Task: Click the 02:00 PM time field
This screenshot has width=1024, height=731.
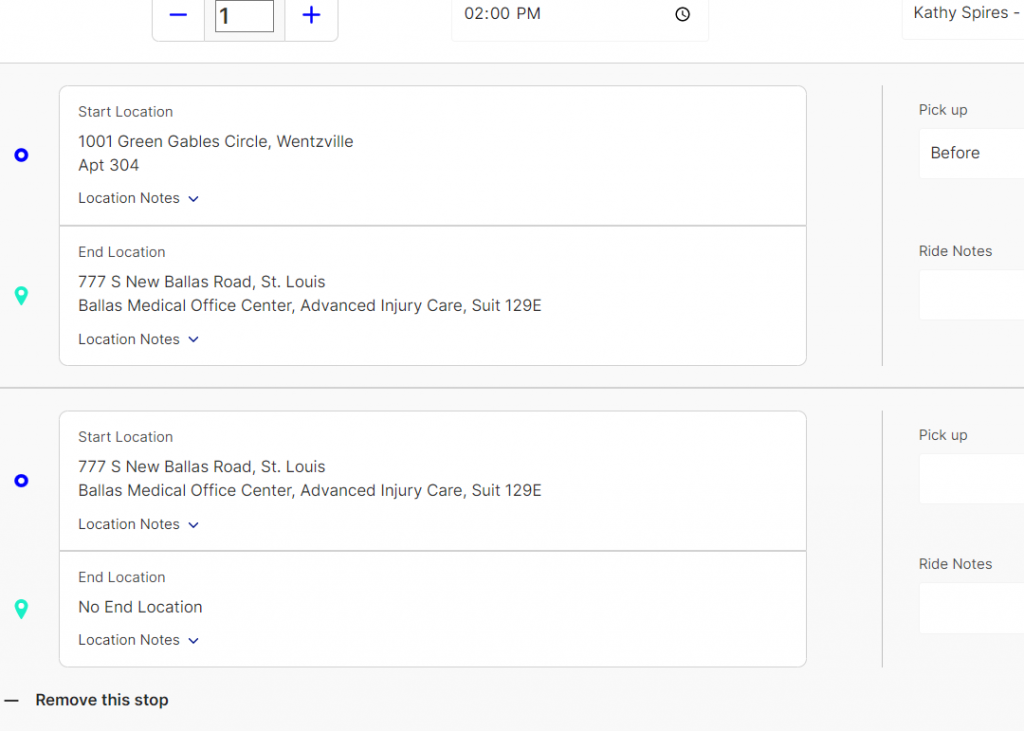Action: [560, 14]
